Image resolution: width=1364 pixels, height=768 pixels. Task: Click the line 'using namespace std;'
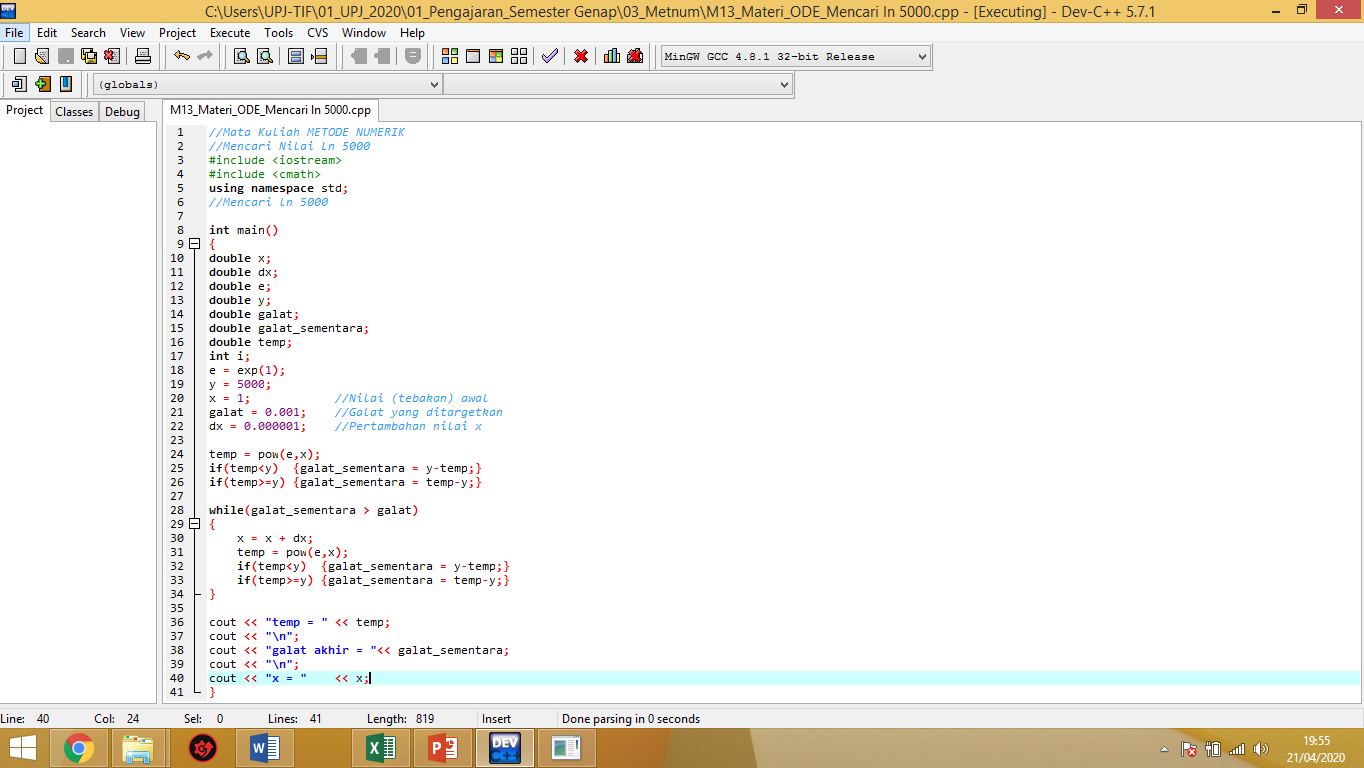[278, 188]
